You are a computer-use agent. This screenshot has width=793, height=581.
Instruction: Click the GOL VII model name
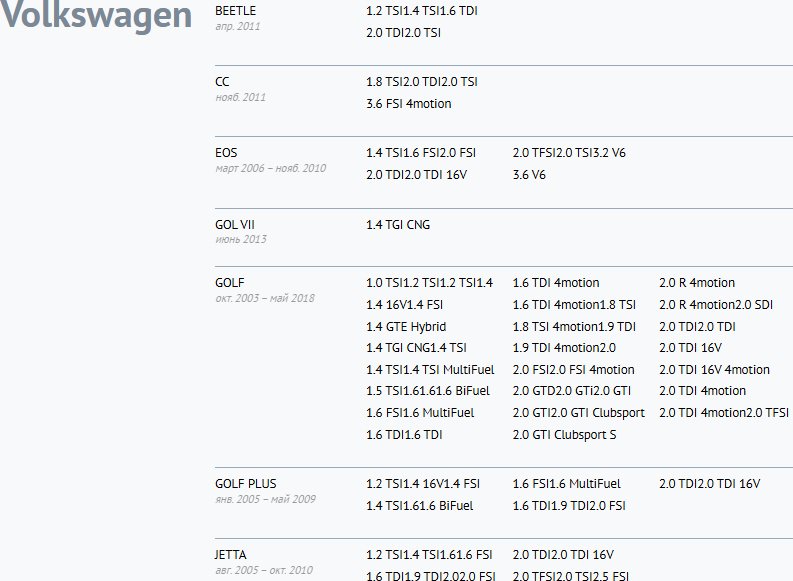pyautogui.click(x=235, y=225)
